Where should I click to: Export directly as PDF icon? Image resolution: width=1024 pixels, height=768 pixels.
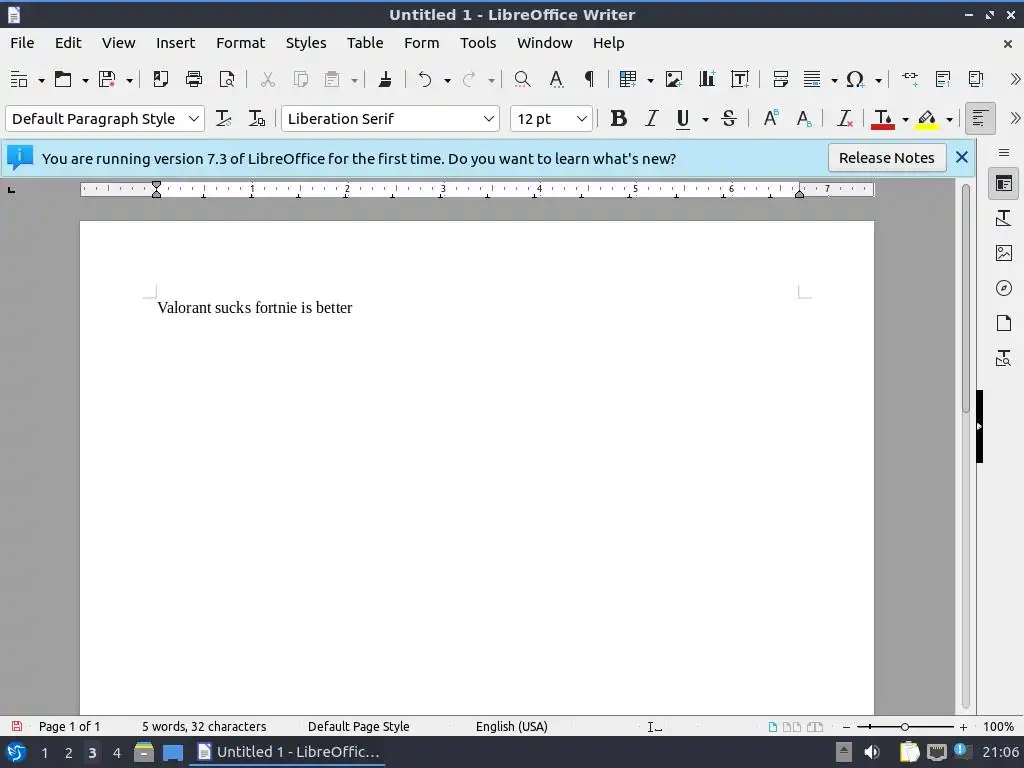coord(160,80)
